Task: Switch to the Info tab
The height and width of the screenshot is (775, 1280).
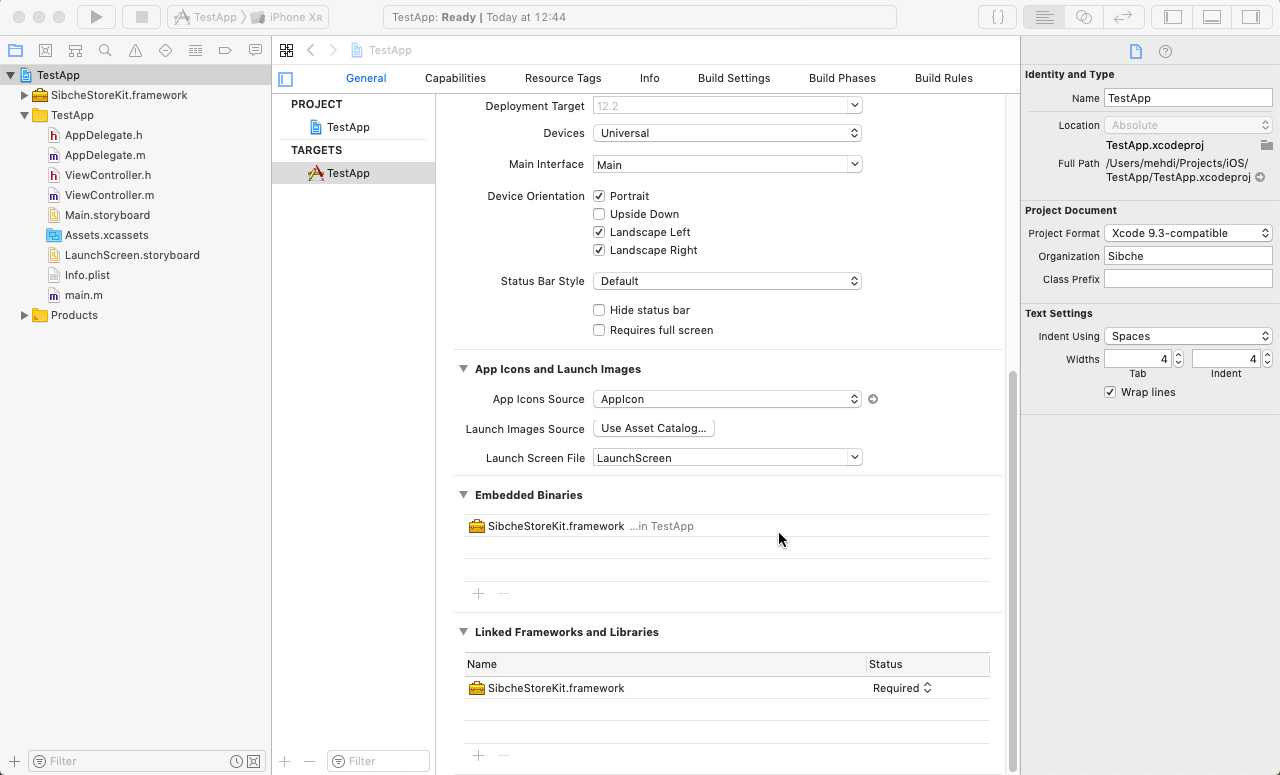Action: point(650,78)
